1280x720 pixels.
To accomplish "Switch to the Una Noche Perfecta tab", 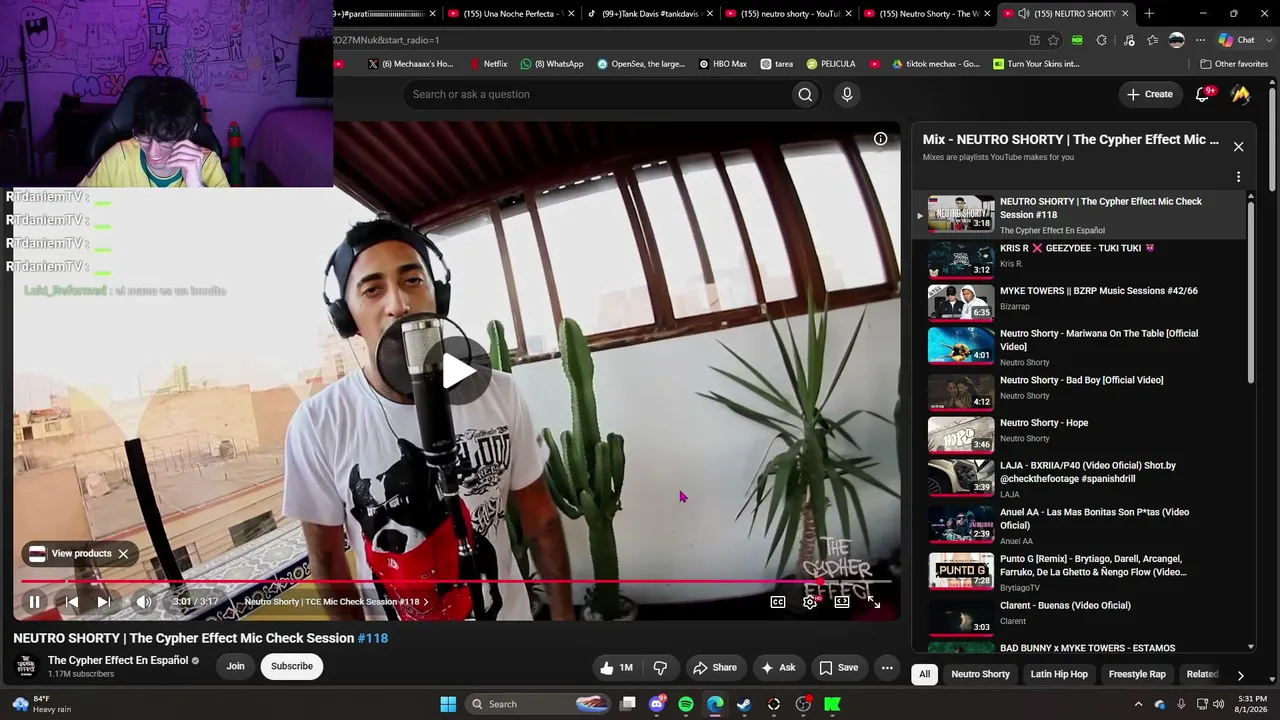I will 509,14.
